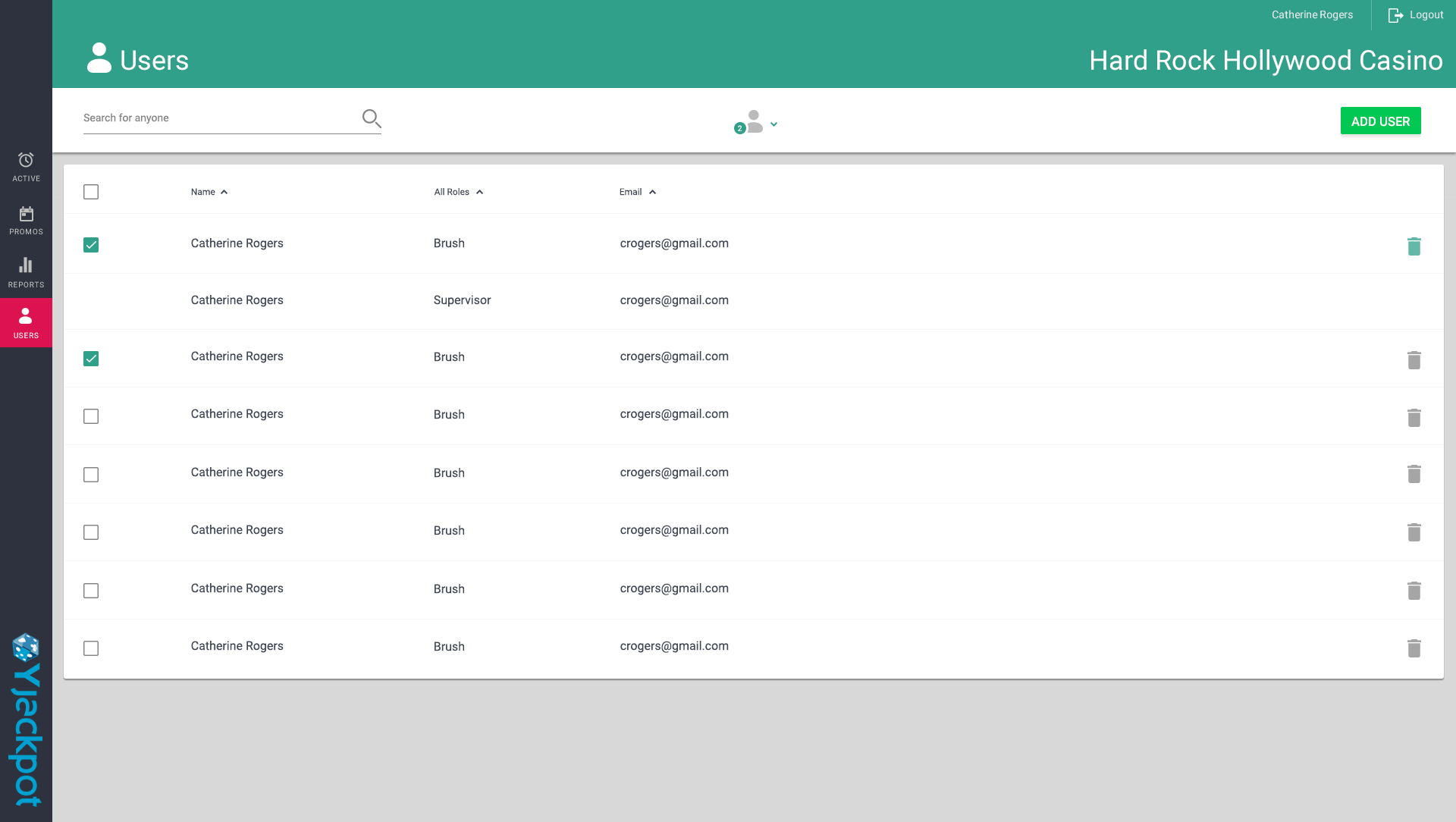This screenshot has width=1456, height=822.
Task: Click trash icon in last table row
Action: click(x=1414, y=648)
